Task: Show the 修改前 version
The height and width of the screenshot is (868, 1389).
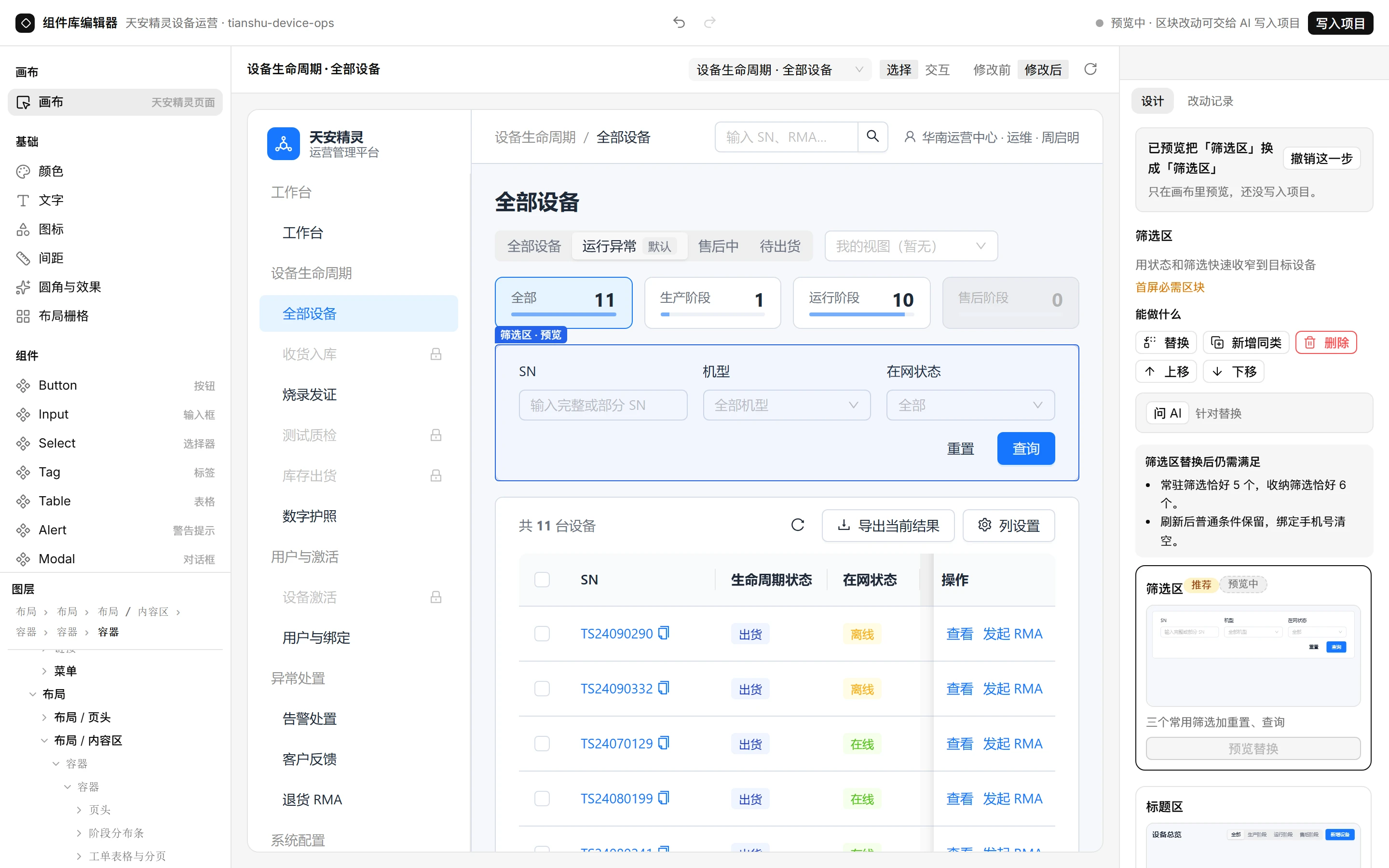Action: pyautogui.click(x=991, y=69)
